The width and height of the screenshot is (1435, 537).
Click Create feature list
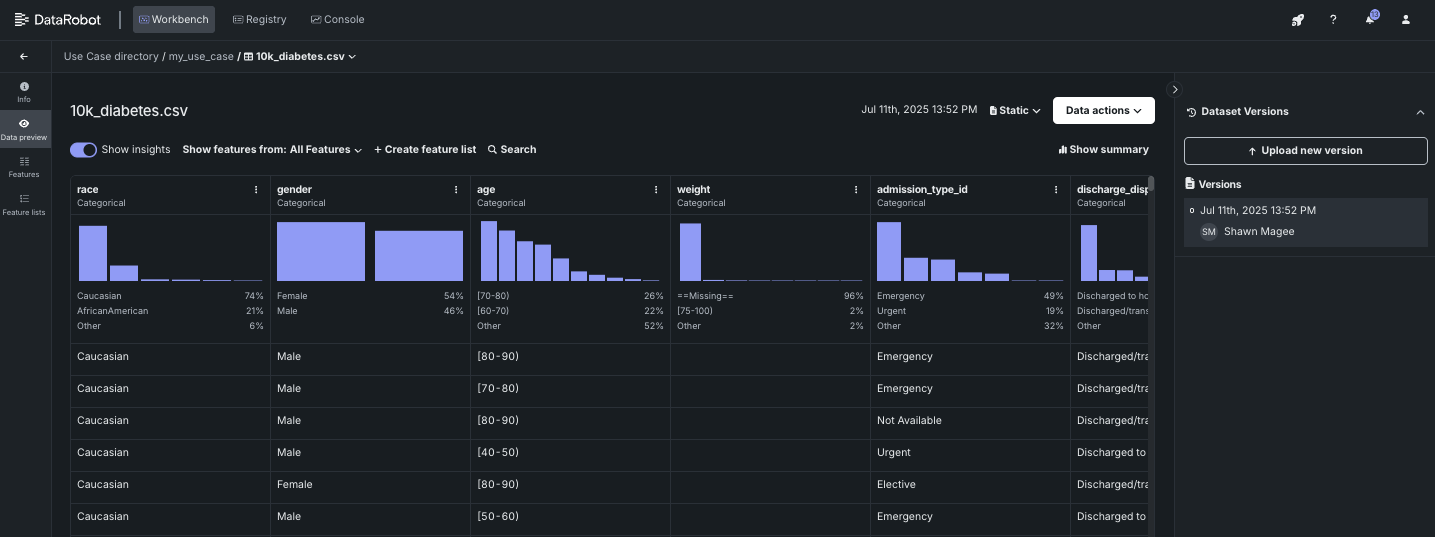425,150
